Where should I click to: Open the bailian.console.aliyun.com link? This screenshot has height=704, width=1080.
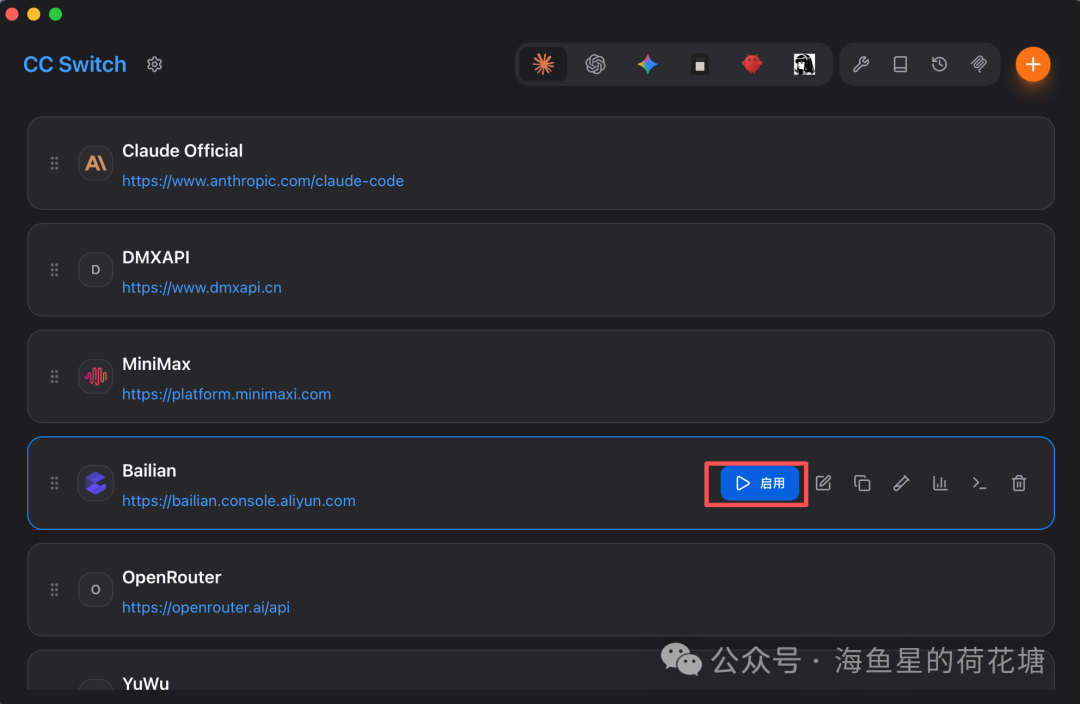pos(239,501)
